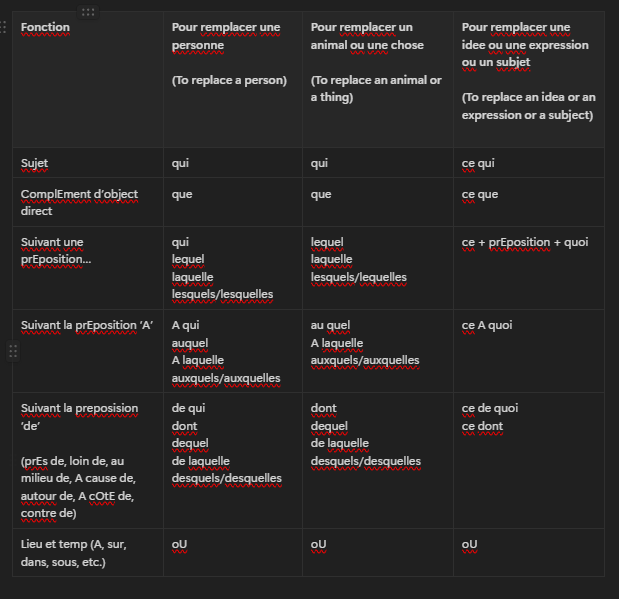
Task: Click the 'Fonction' header cell
Action: point(88,80)
